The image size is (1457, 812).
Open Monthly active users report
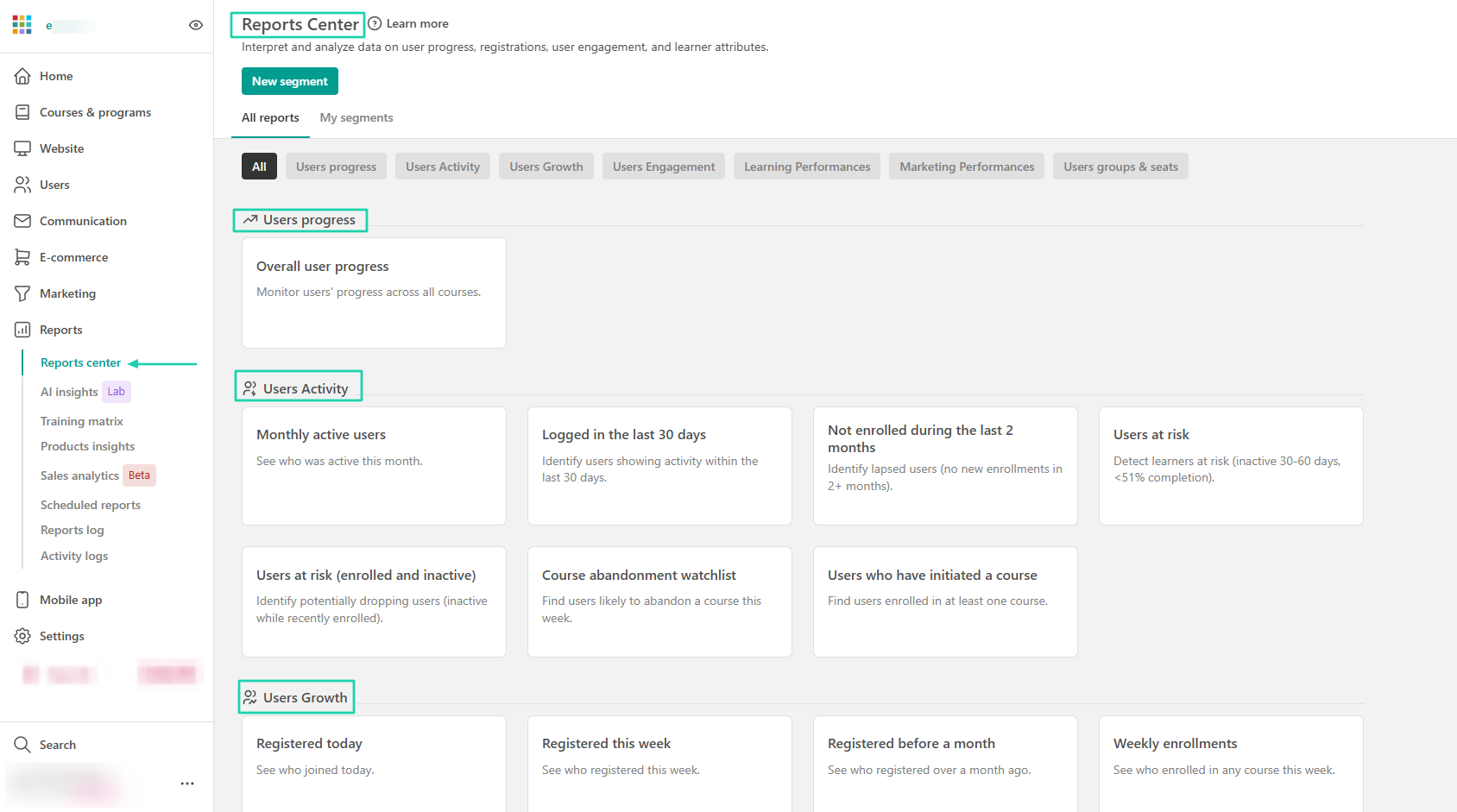point(374,466)
